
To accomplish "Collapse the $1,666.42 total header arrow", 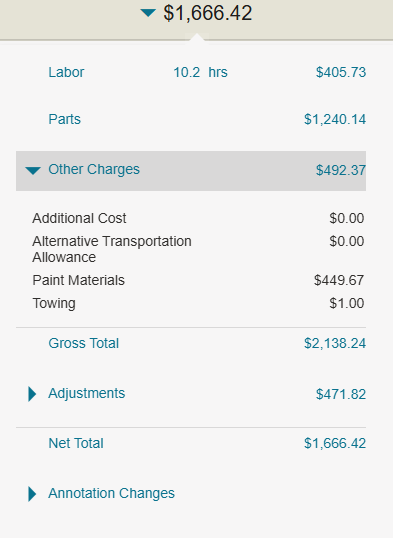I will (x=148, y=13).
